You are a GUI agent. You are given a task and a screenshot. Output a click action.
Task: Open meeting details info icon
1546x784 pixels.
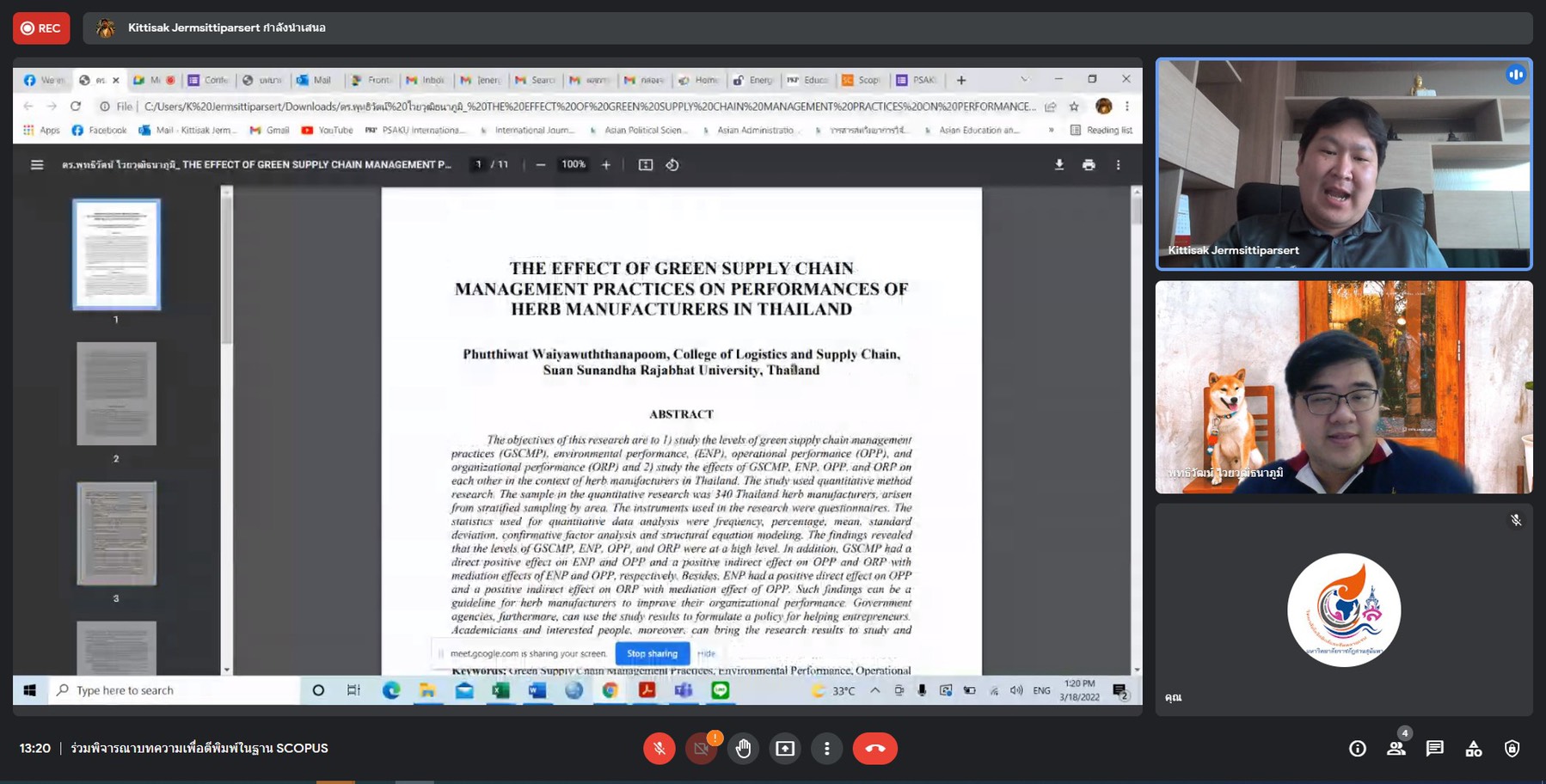(1358, 749)
